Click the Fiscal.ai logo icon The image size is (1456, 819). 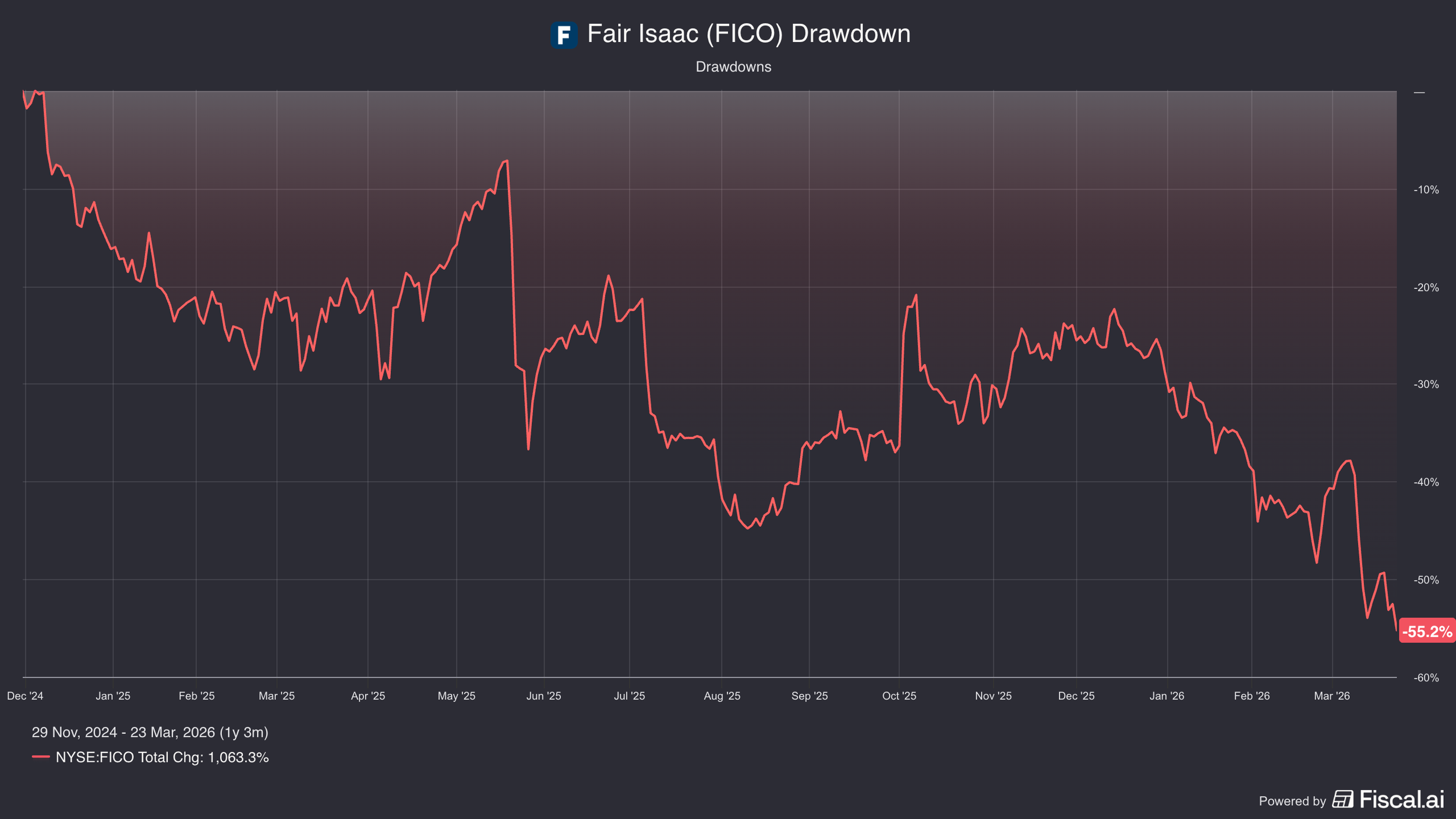coord(1342,799)
